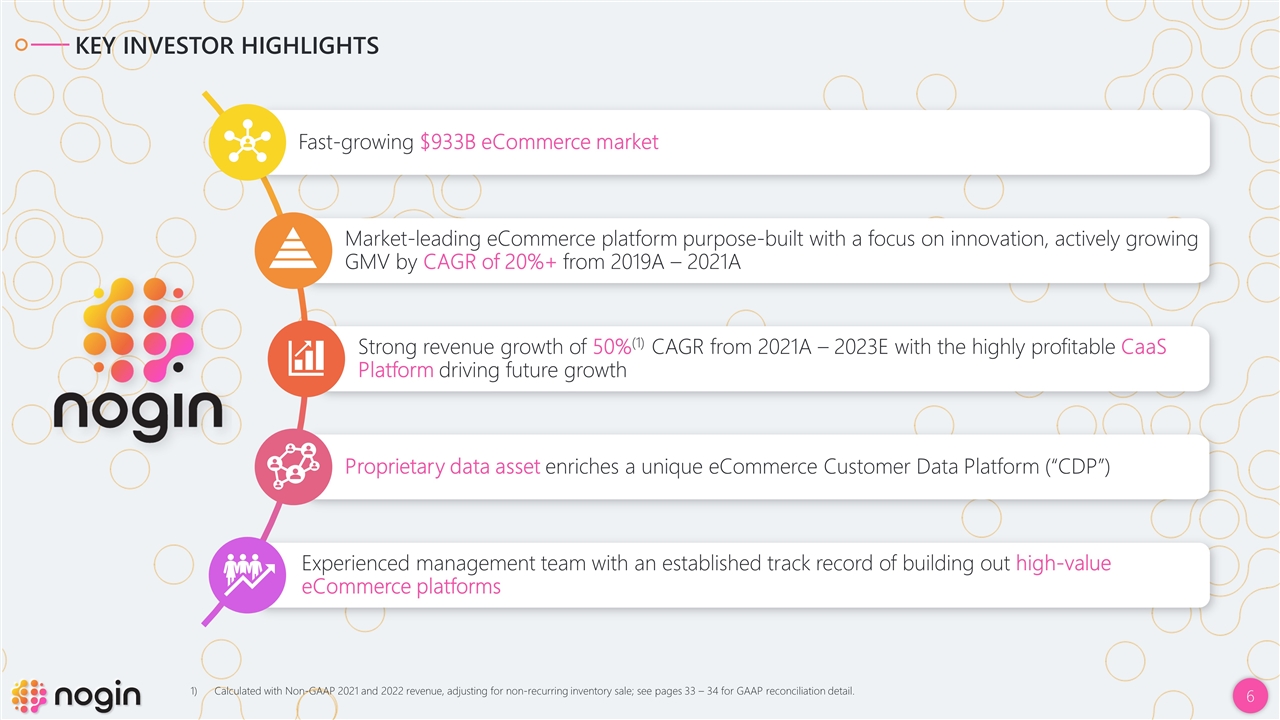Screen dimensions: 1280x720
Task: Click the "Proprietary data asset" highlighted text
Action: point(442,467)
